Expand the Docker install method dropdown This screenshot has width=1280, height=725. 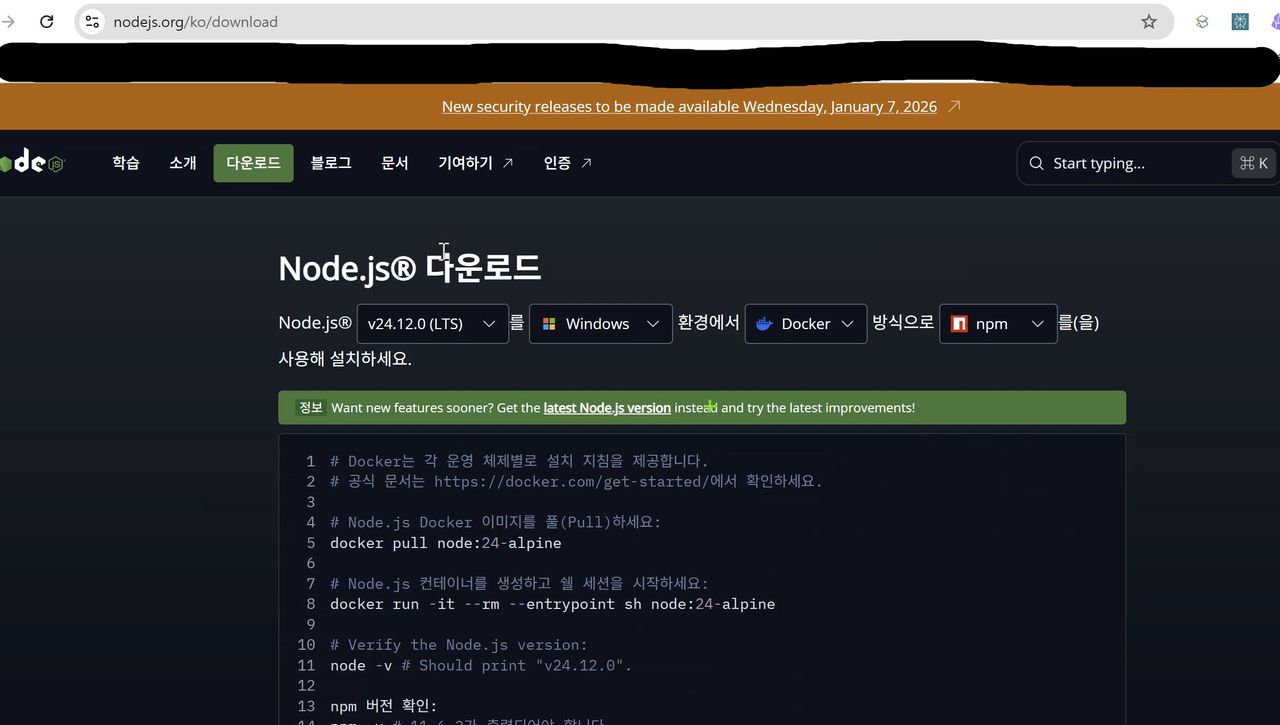[805, 324]
